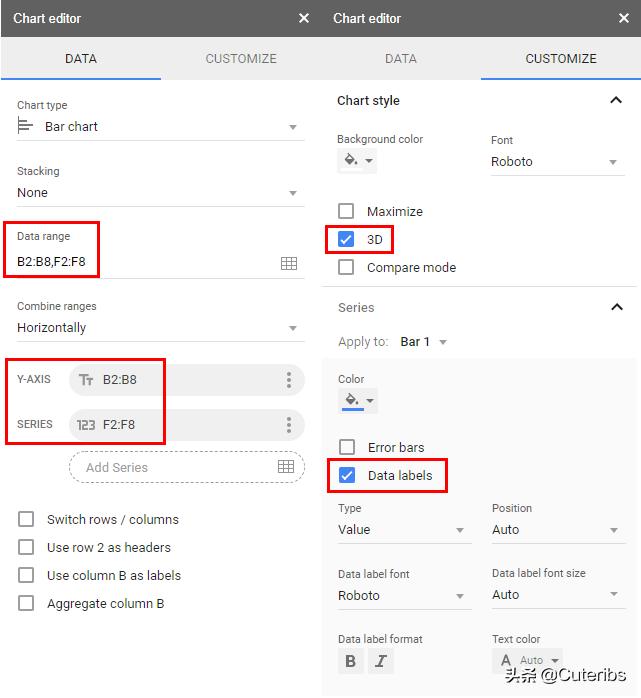Click the grid icon in Add Series
Screen dimensions: 641x698
coord(286,467)
